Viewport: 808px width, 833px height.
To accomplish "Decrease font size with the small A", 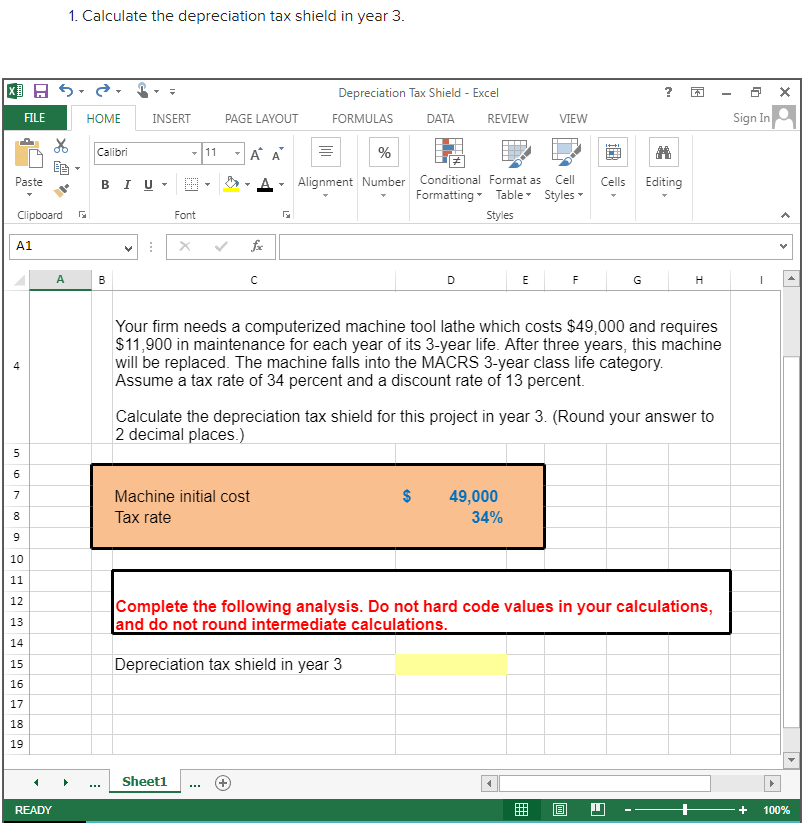I will click(x=278, y=155).
